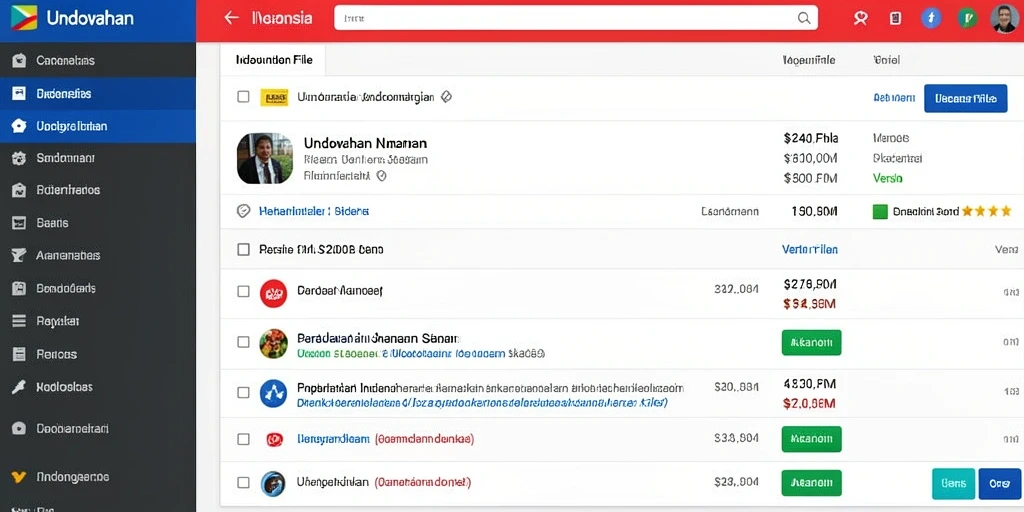Viewport: 1024px width, 512px height.
Task: Tick the Dardaal Manoeef checkbox
Action: (243, 291)
